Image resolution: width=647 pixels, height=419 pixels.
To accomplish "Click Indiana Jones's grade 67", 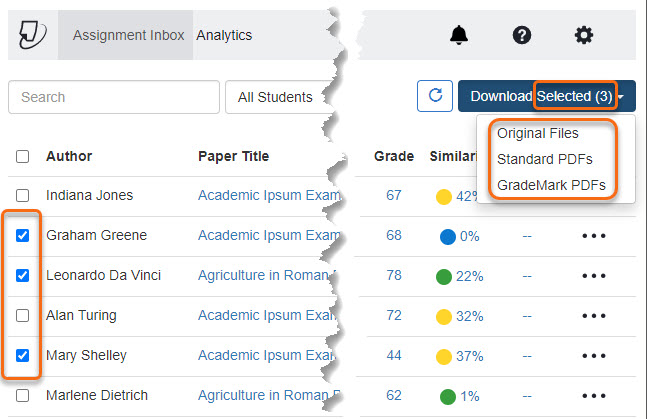I will (393, 195).
